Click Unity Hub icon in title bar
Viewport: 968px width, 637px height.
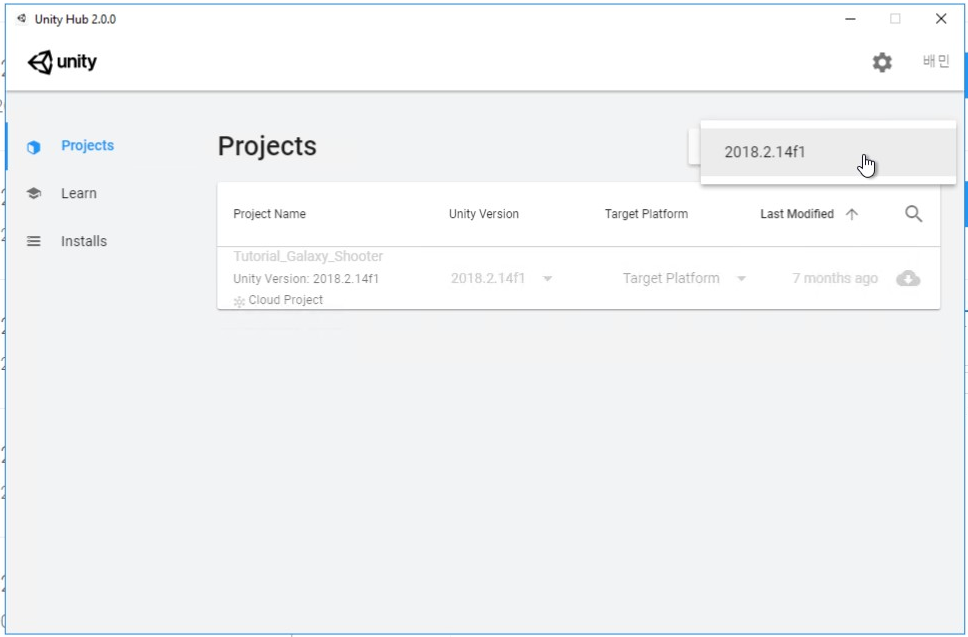pos(22,19)
